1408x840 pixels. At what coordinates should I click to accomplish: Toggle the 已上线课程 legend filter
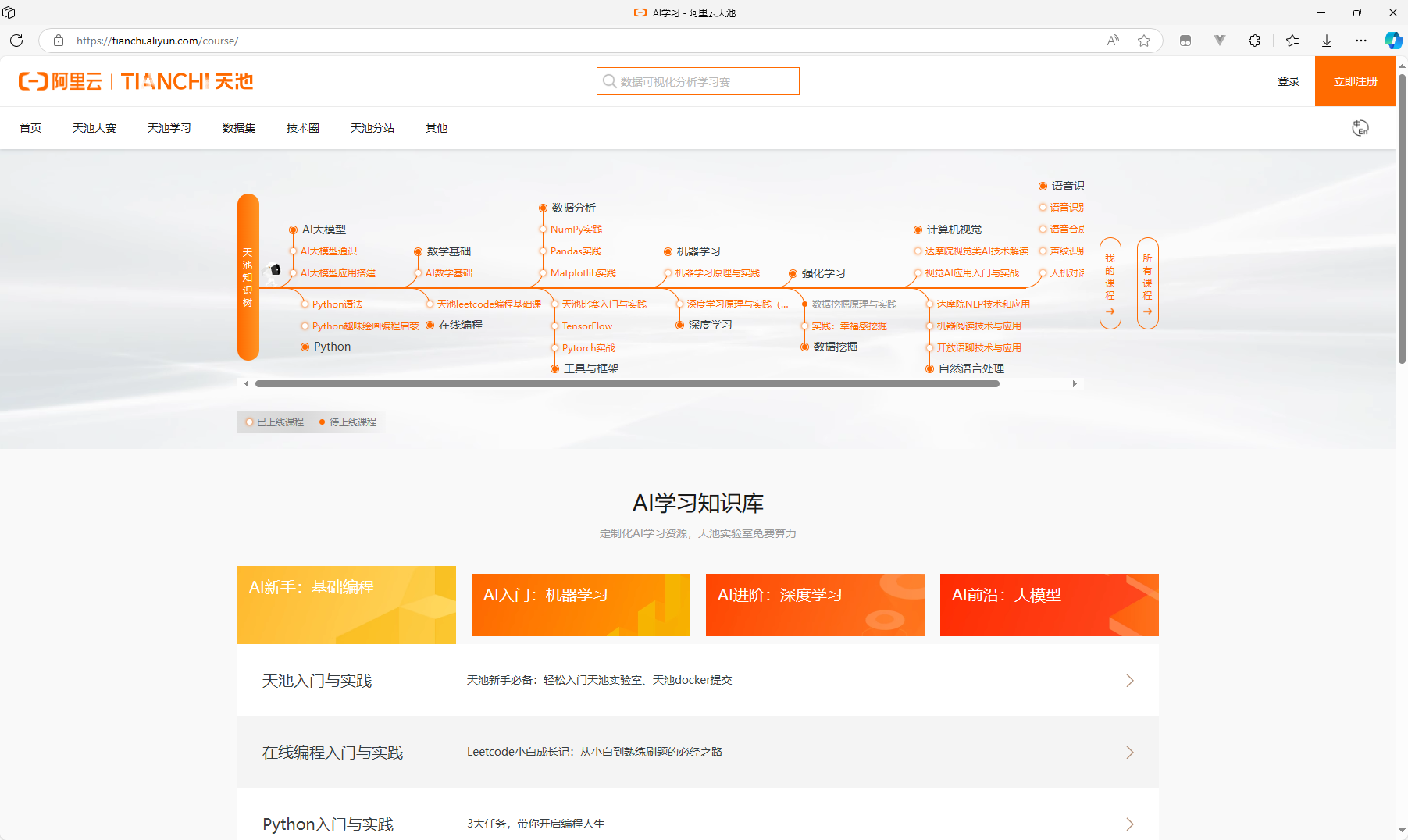point(275,422)
